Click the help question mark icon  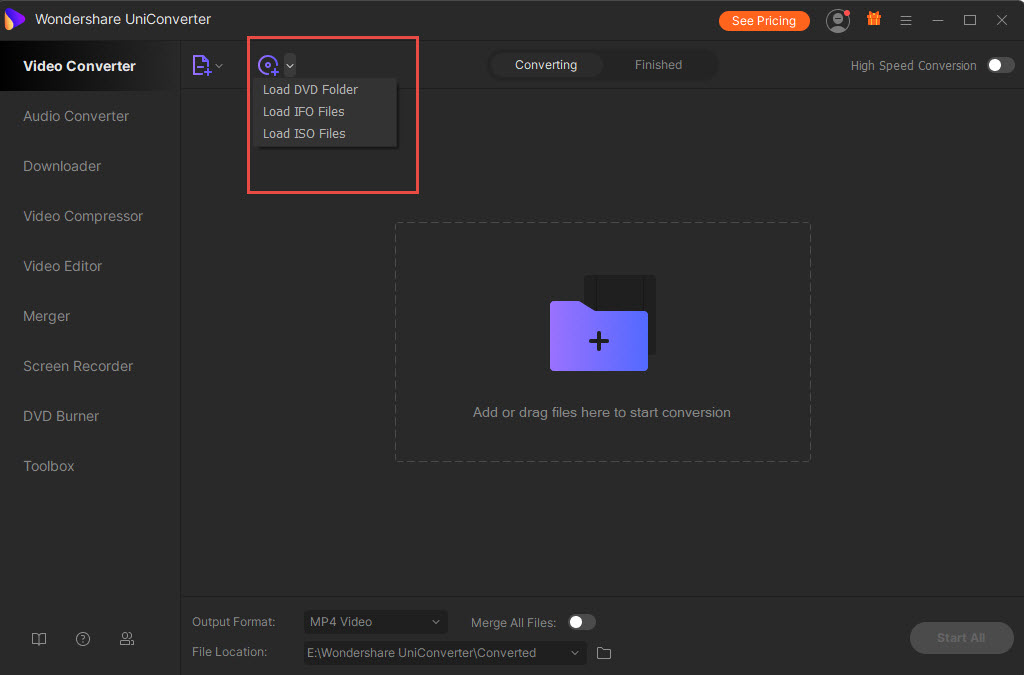(83, 639)
